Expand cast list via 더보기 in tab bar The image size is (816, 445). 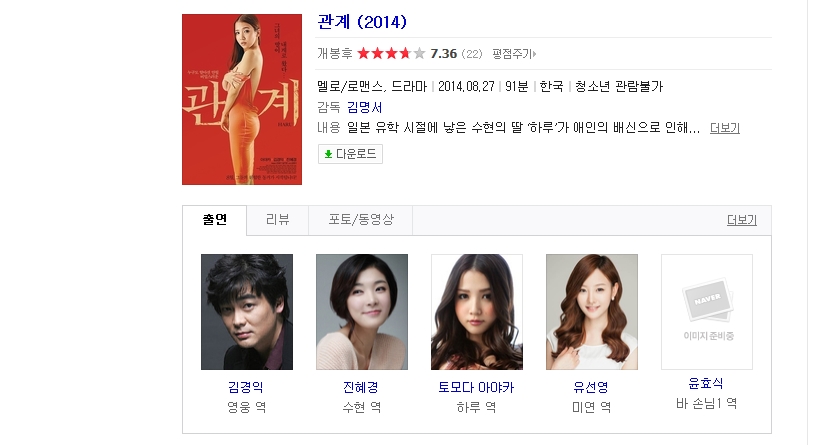[742, 220]
